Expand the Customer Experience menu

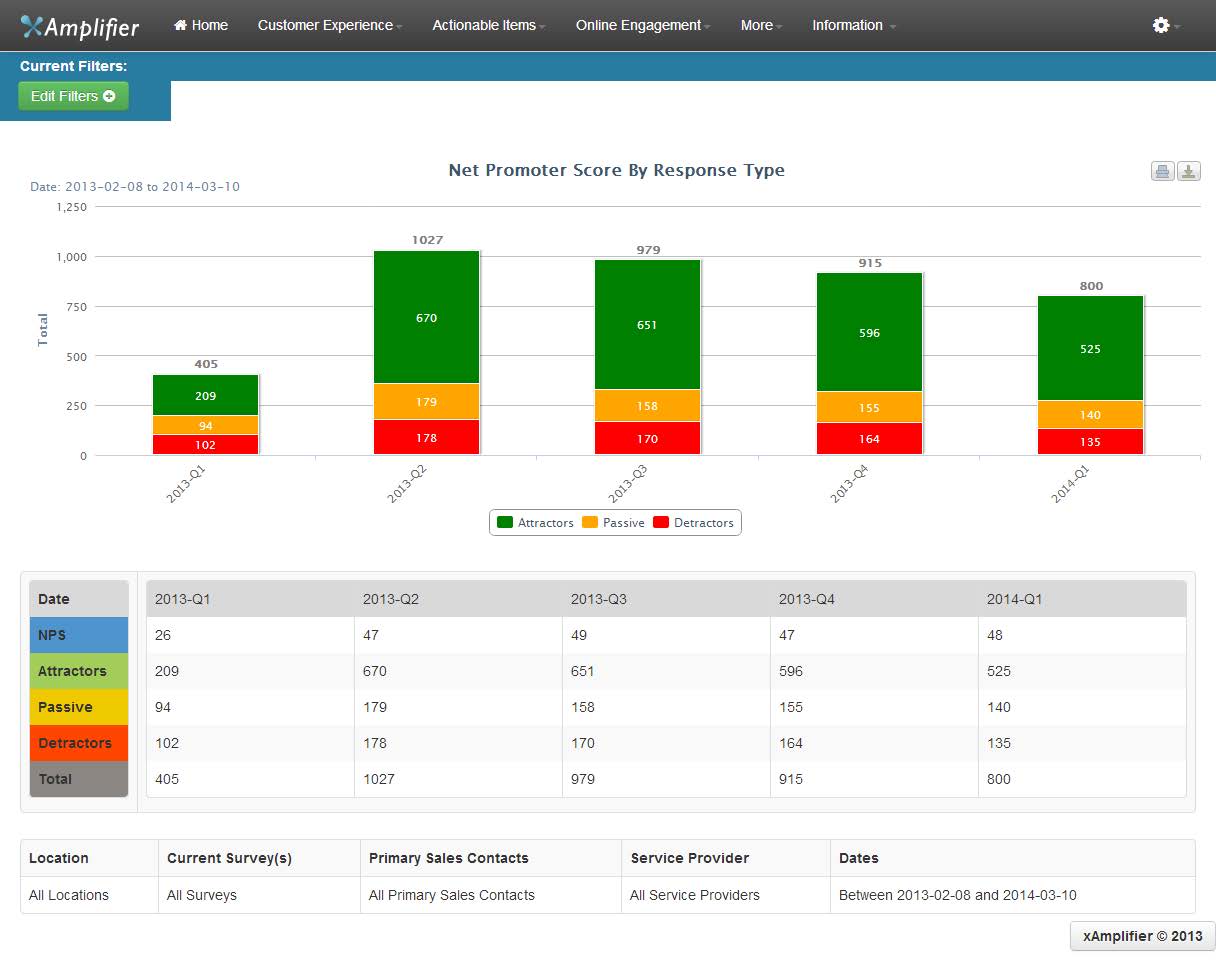(330, 25)
